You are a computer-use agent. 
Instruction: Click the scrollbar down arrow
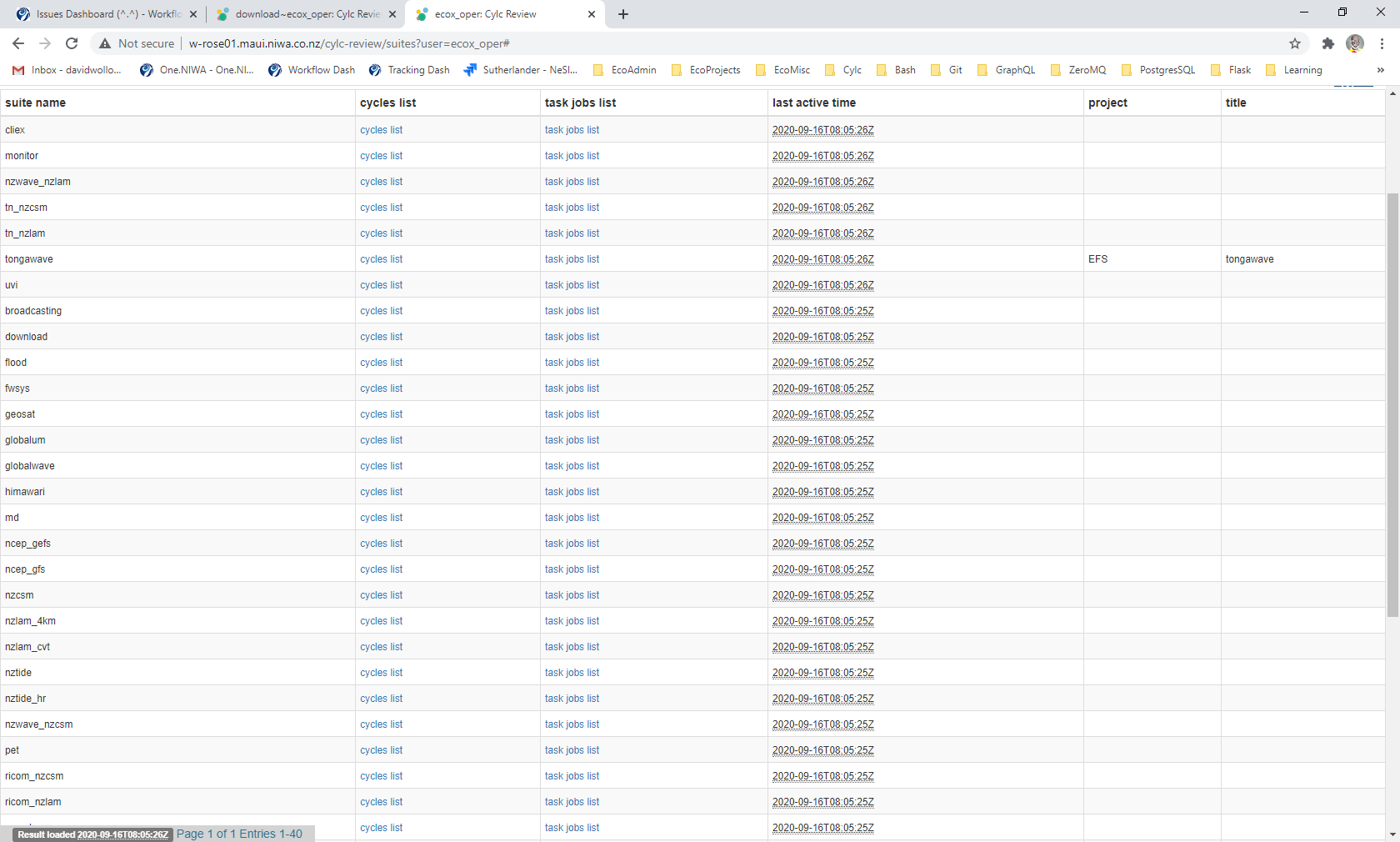pyautogui.click(x=1392, y=834)
